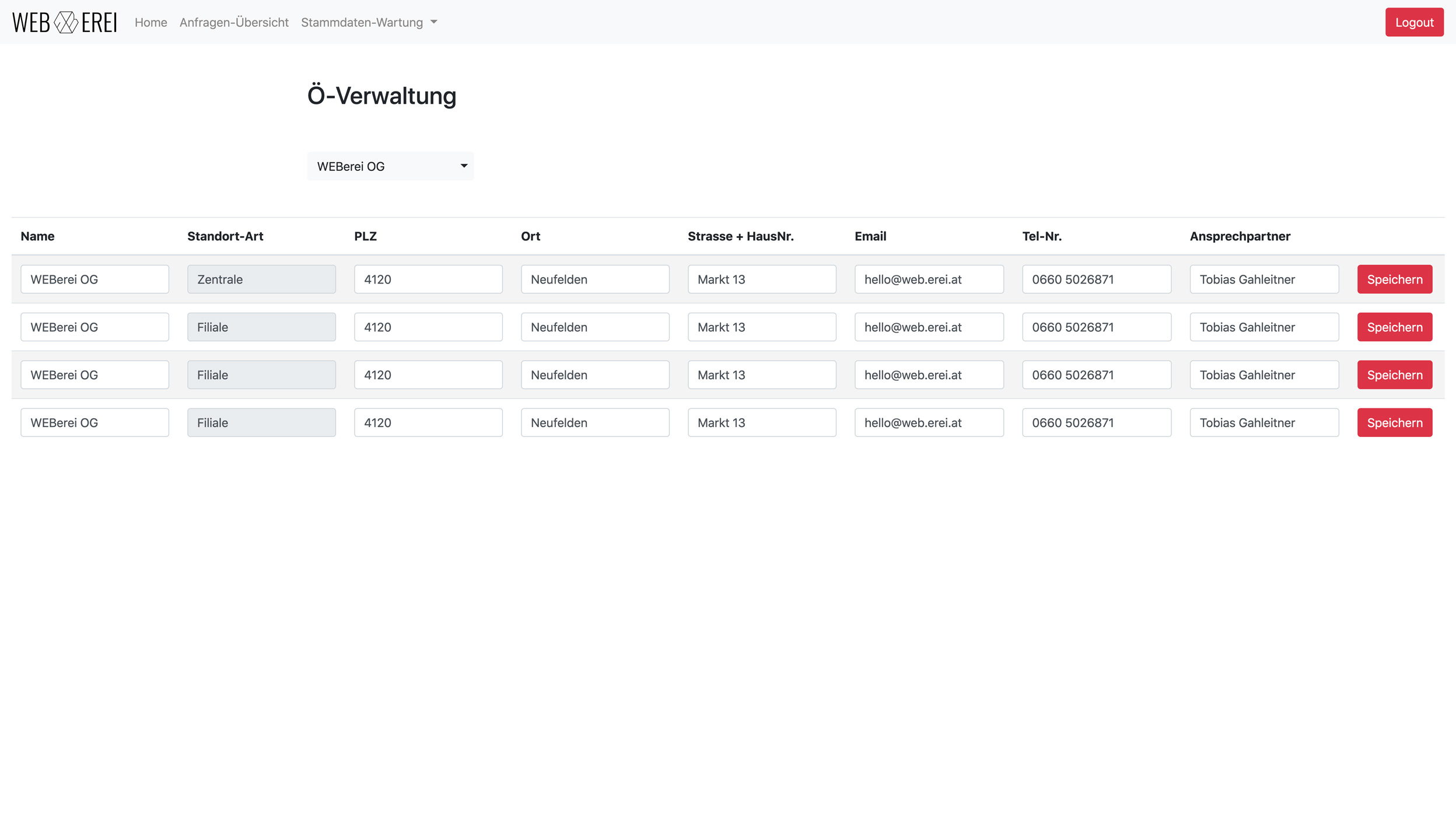1456x819 pixels.
Task: Select Standort-Art field of second Filiale row
Action: click(261, 375)
